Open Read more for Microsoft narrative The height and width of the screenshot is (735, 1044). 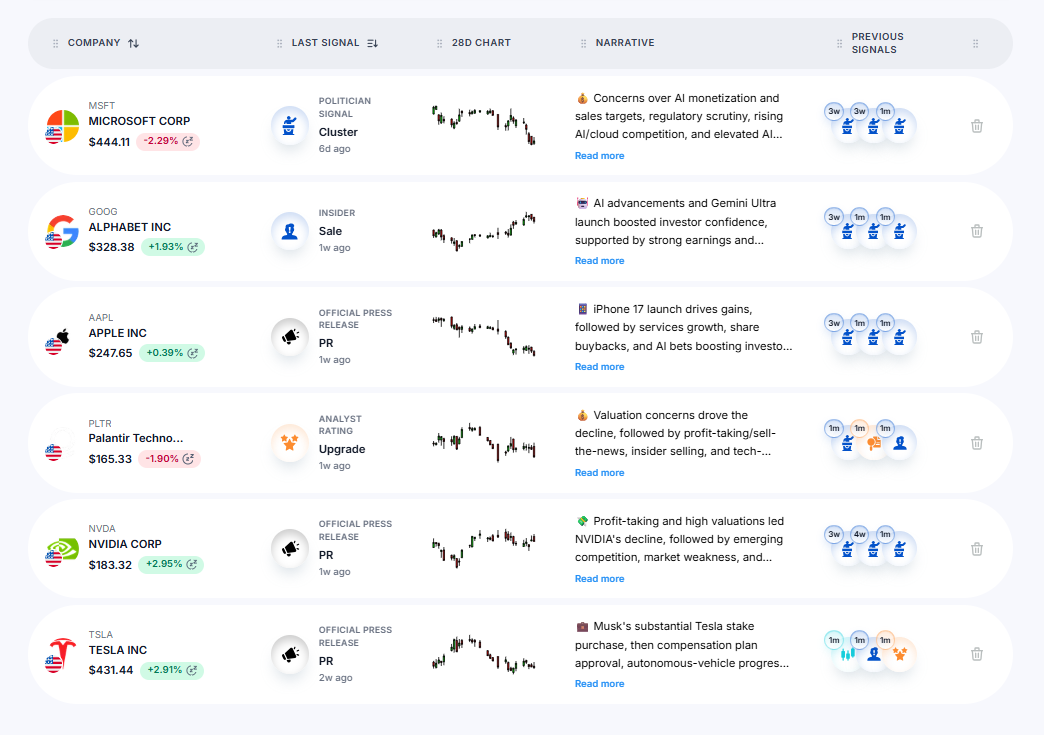(x=599, y=156)
